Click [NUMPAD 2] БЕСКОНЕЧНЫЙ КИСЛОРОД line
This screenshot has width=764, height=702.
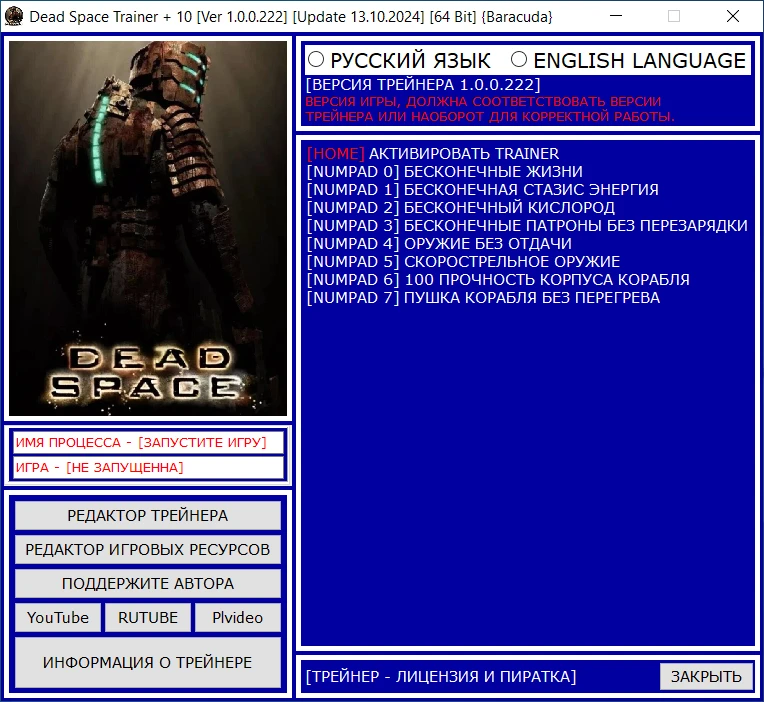460,208
